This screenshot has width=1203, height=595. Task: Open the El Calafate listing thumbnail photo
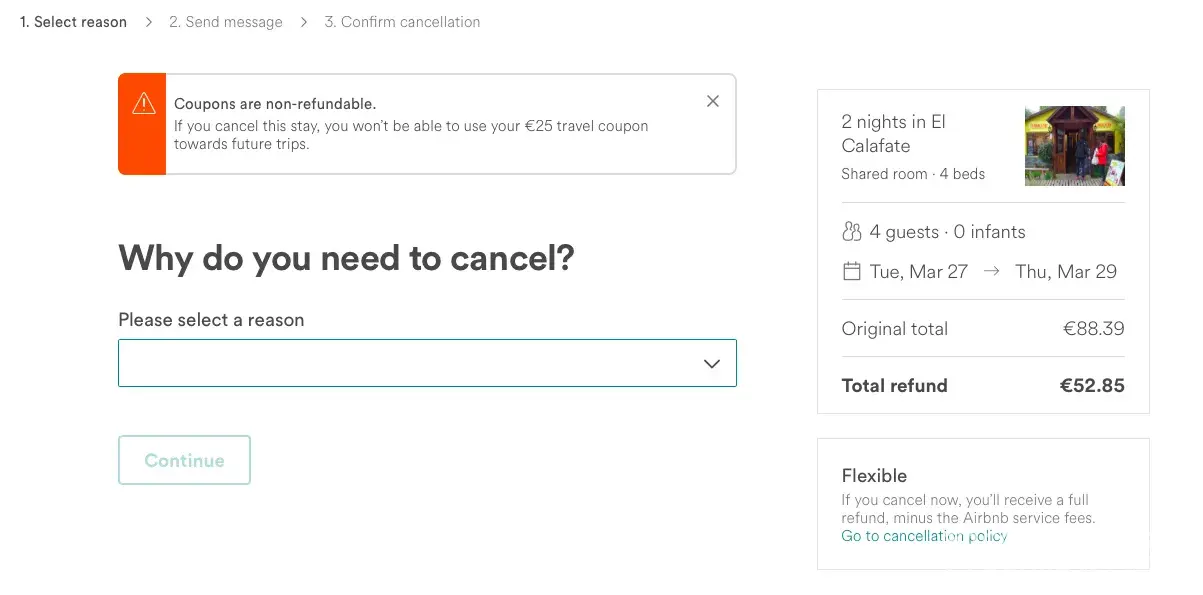[x=1074, y=146]
